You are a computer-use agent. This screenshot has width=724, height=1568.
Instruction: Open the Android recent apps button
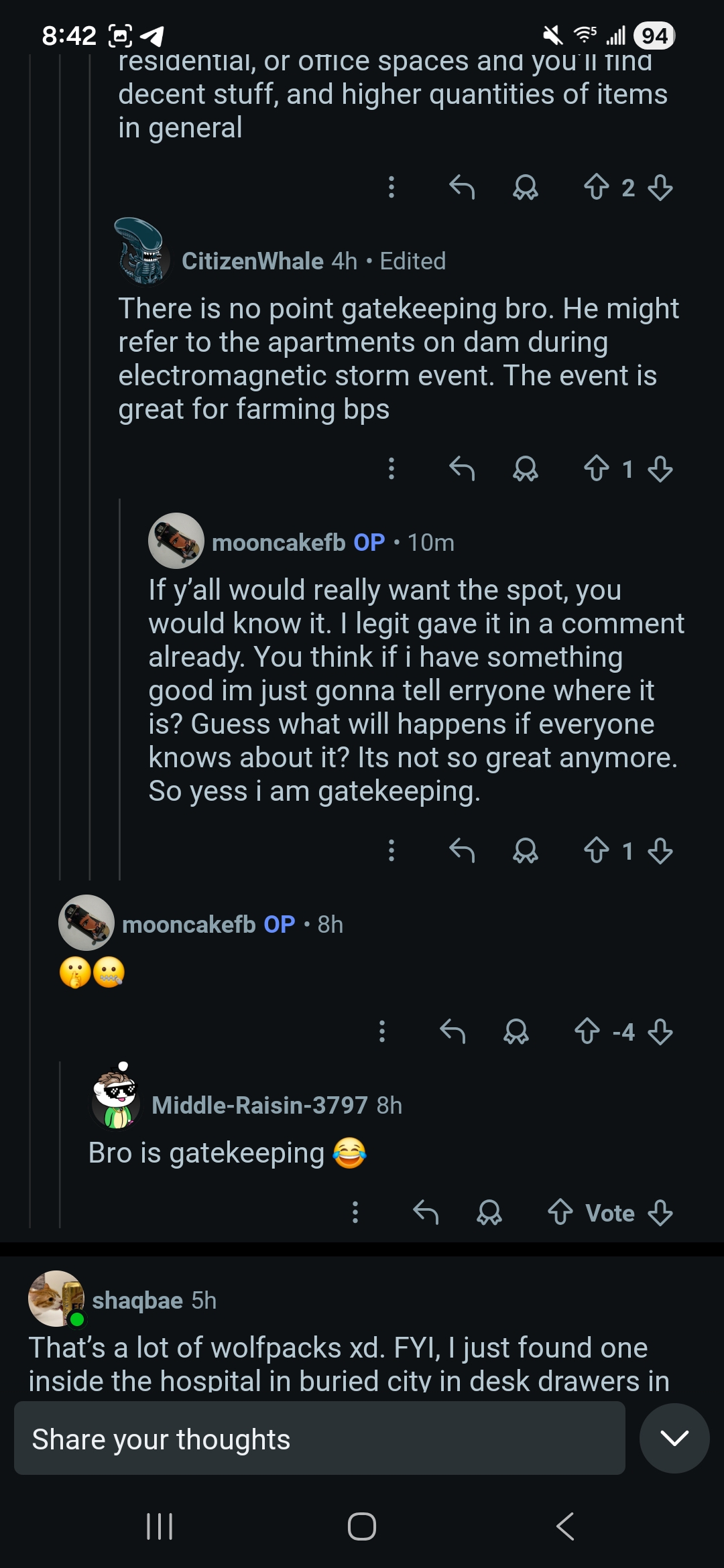pos(160,1526)
